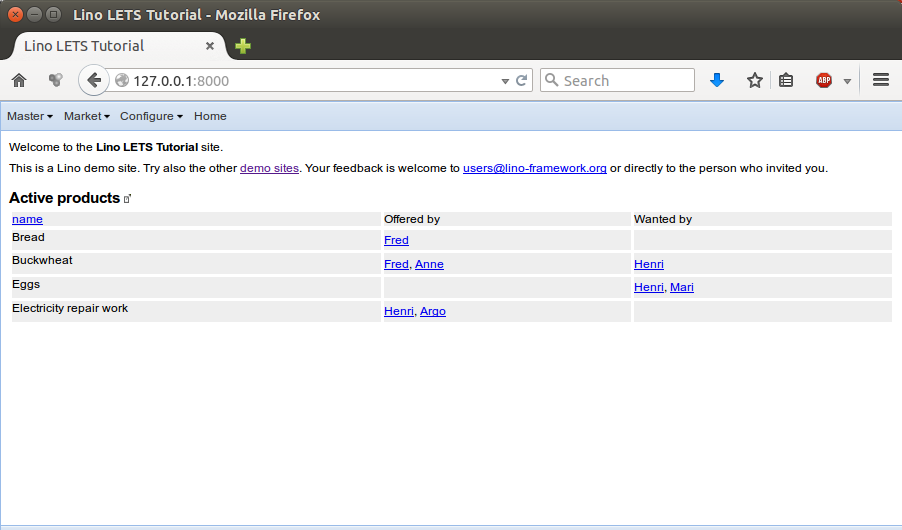Open the URL history dropdown arrow
This screenshot has width=902, height=530.
(505, 81)
